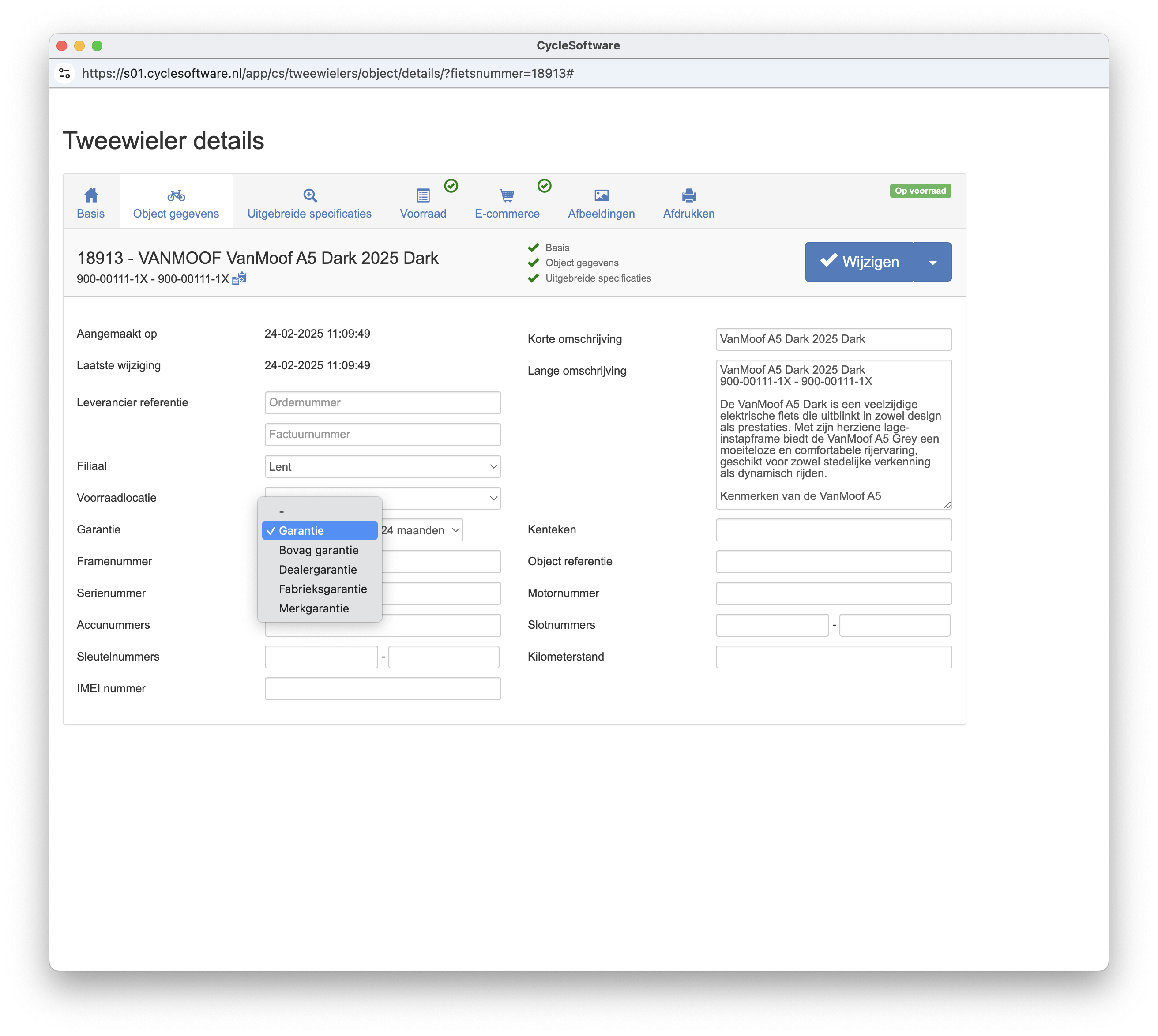Click the checkmark beside Uitgebreide specificaties status
Screen dimensions: 1158x1036
(x=534, y=278)
